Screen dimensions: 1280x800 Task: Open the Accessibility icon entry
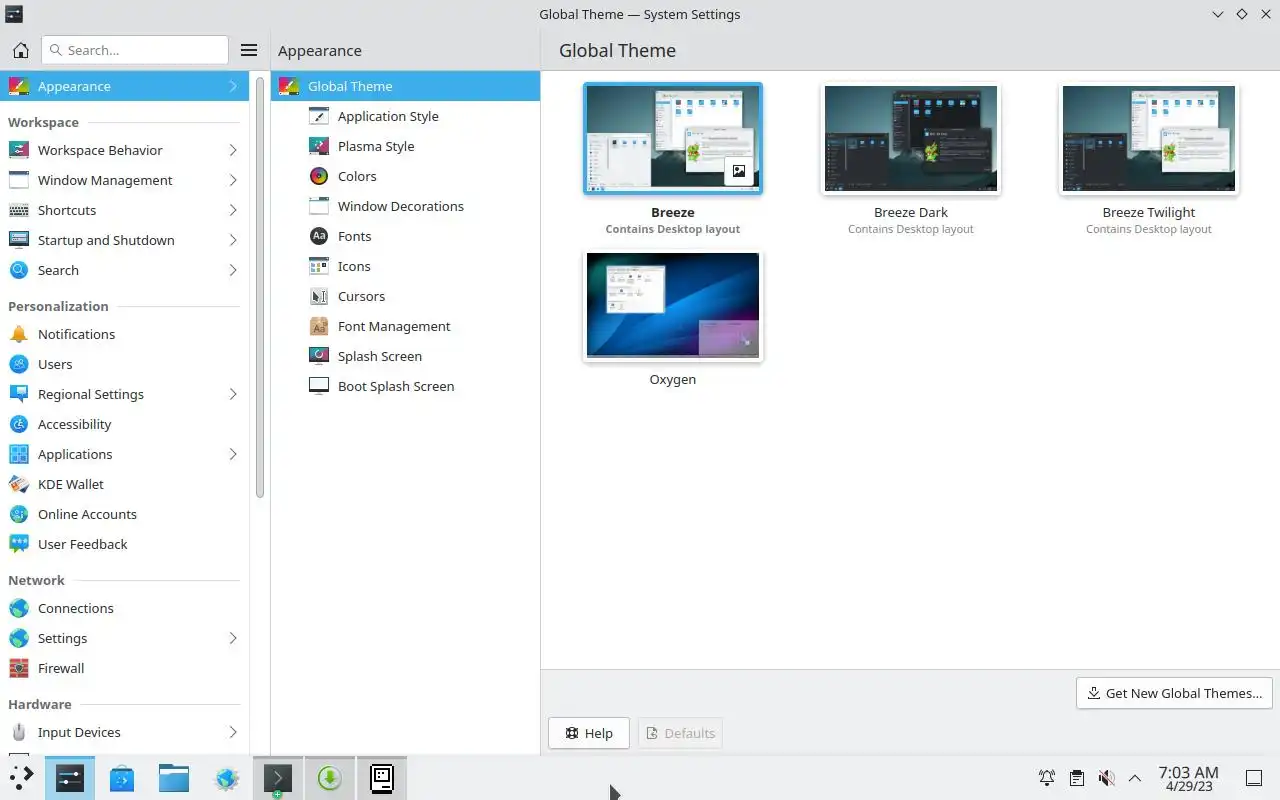[19, 424]
